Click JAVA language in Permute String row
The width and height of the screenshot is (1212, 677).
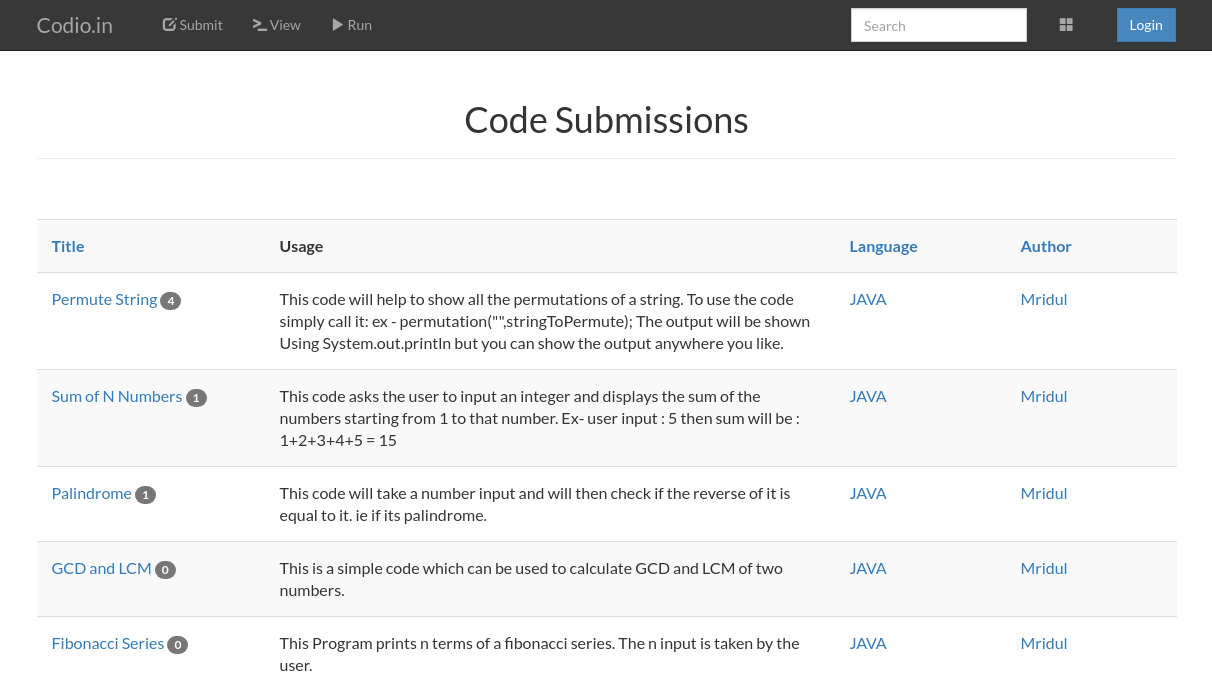(x=868, y=299)
